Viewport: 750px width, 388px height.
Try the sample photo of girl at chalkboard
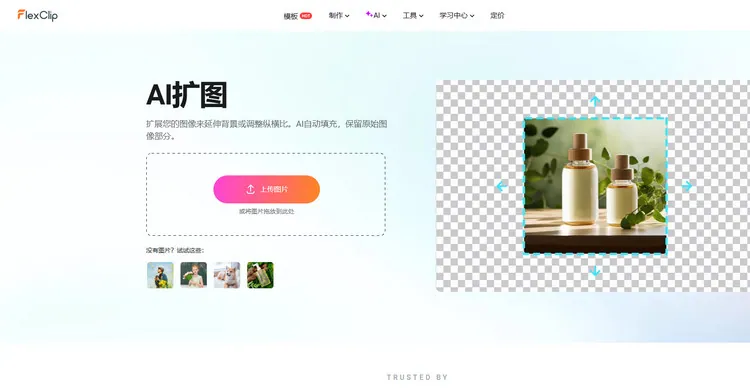(194, 275)
